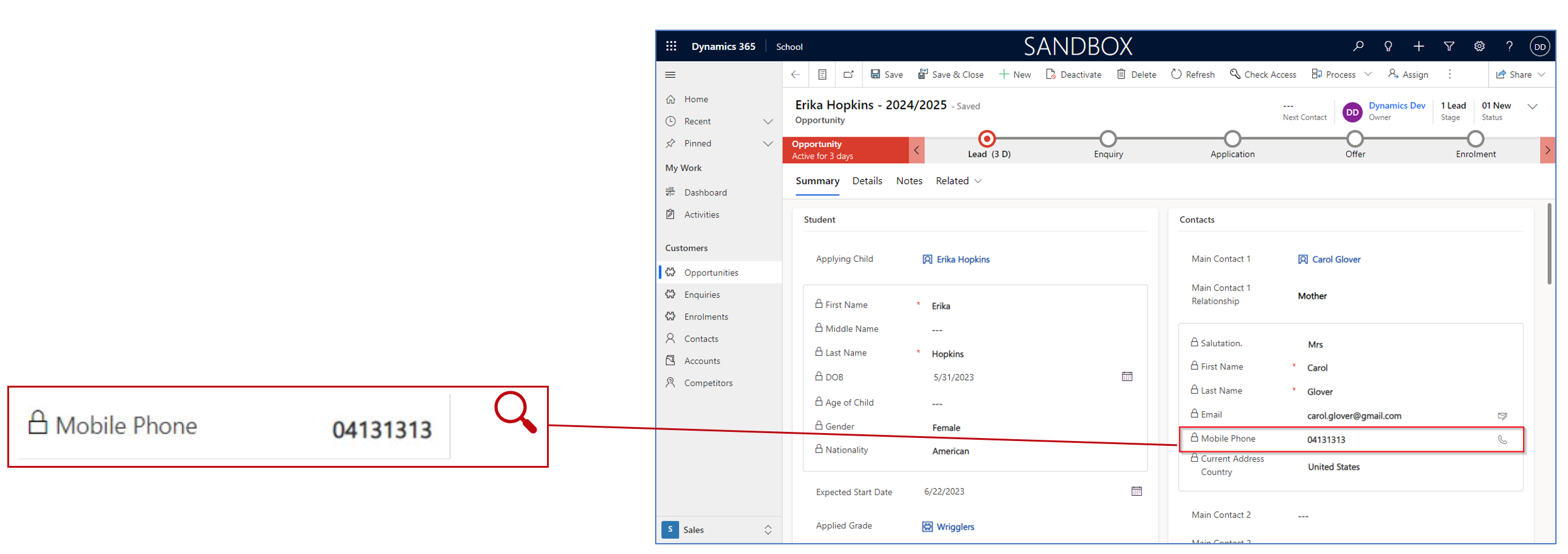Screen dimensions: 1568x554
Task: Open the Carol Glover contact link
Action: tap(1336, 259)
